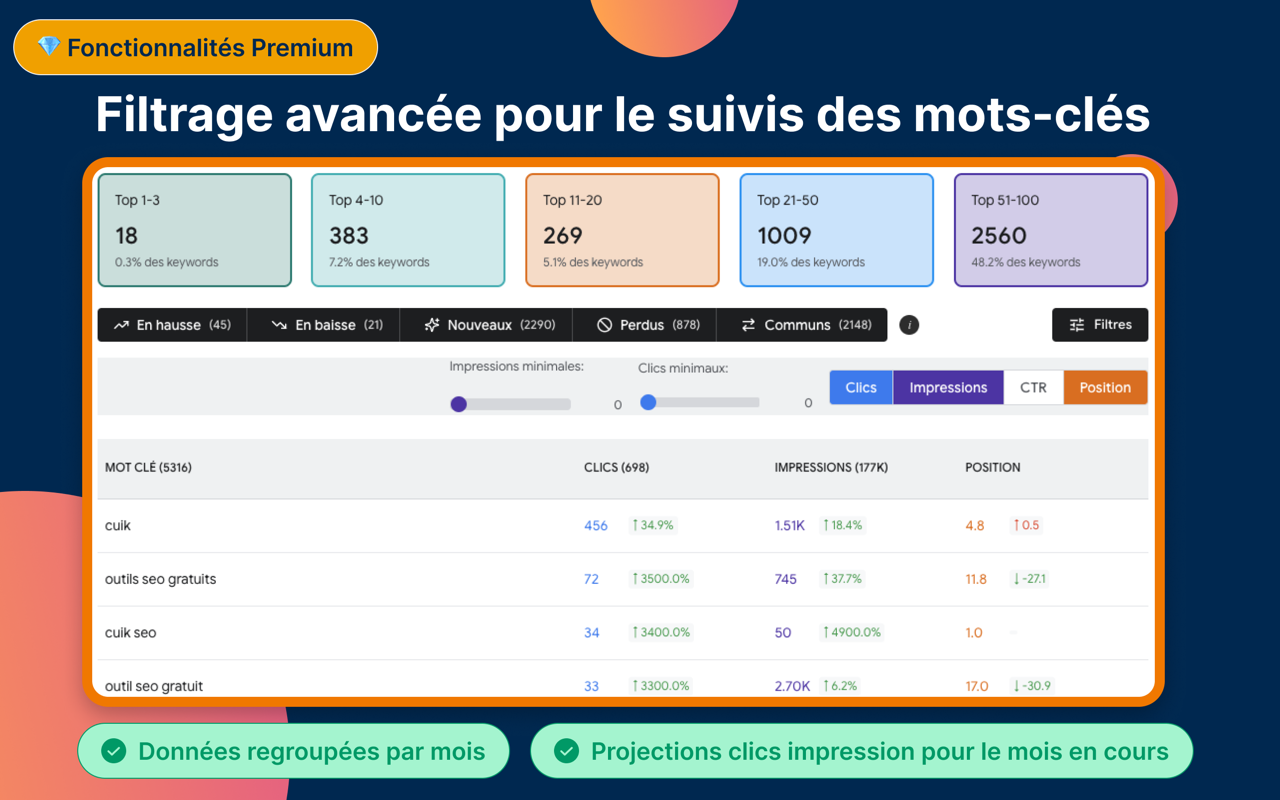The width and height of the screenshot is (1280, 800).
Task: Click the Clics minimaux slider handle
Action: tap(648, 402)
